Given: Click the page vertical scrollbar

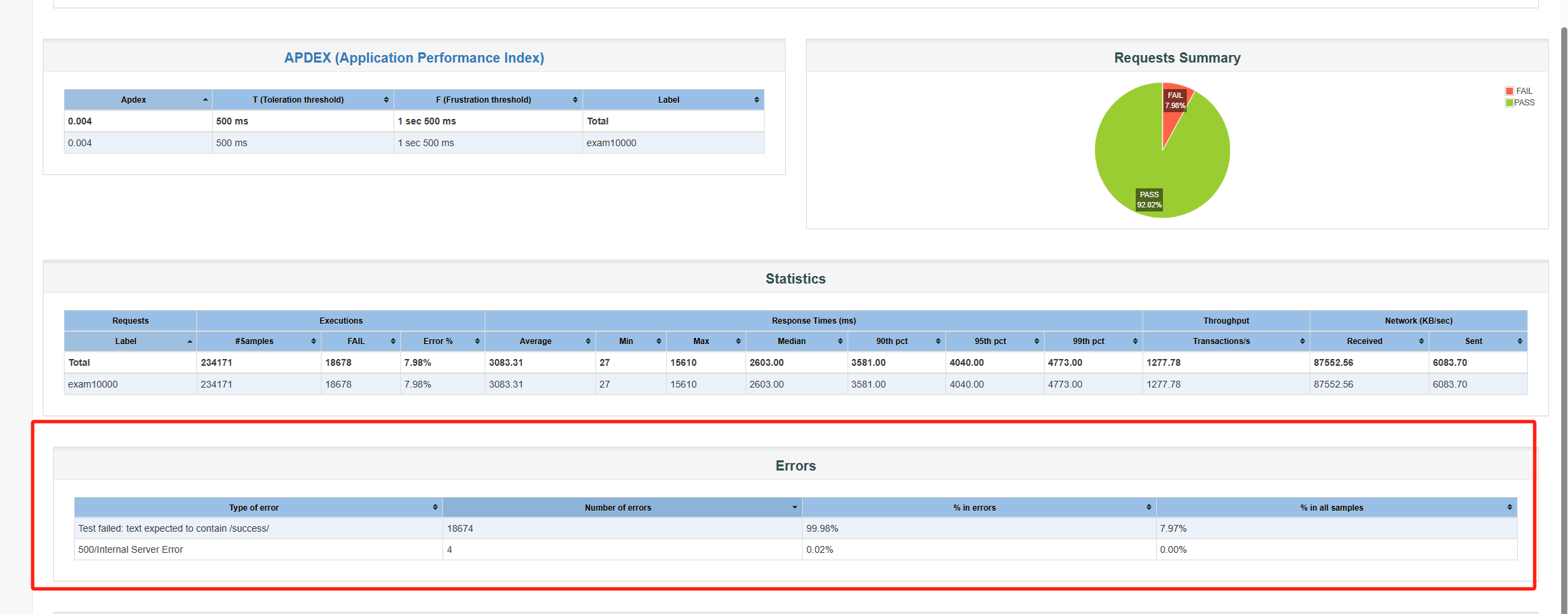Looking at the screenshot, I should (x=1563, y=272).
